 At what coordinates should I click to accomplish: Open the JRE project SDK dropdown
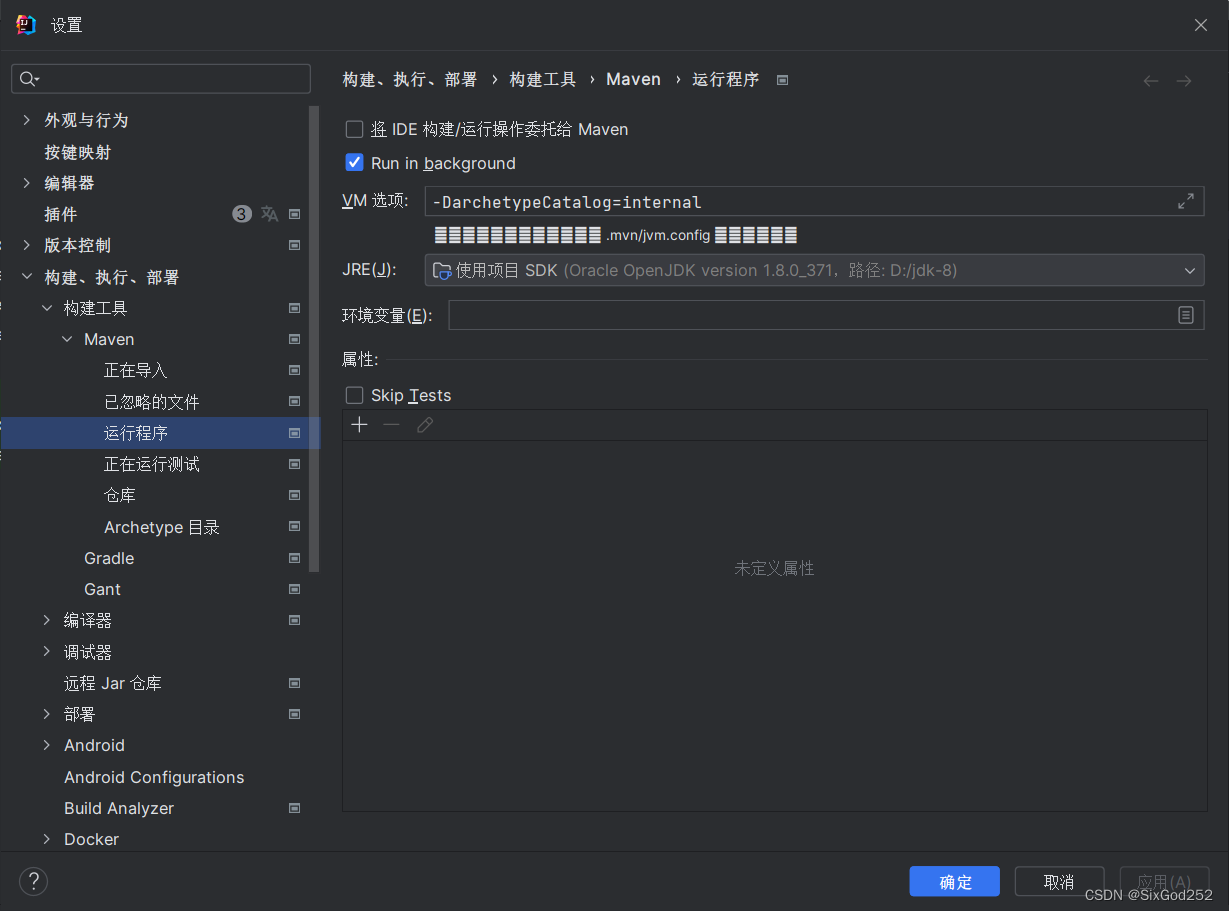(x=814, y=270)
